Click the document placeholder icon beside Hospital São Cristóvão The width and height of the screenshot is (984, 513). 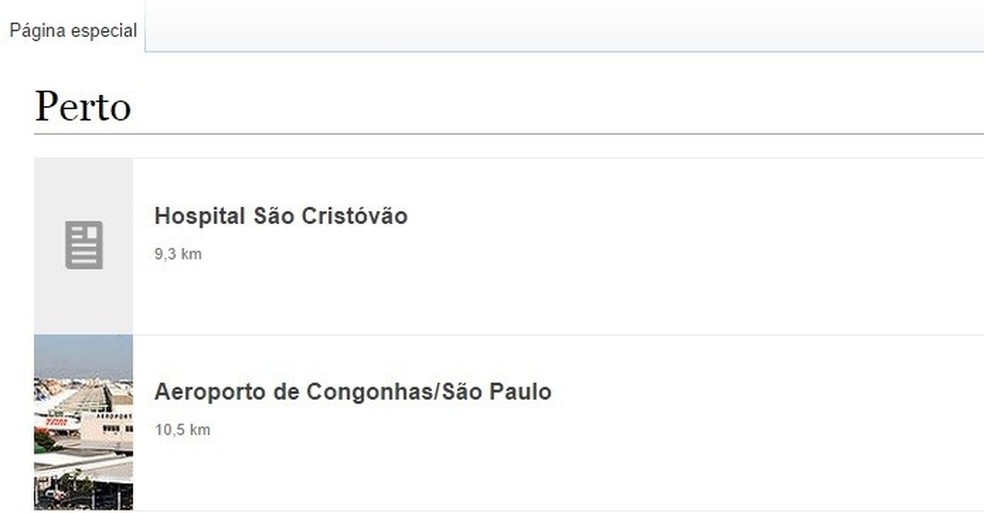coord(84,245)
